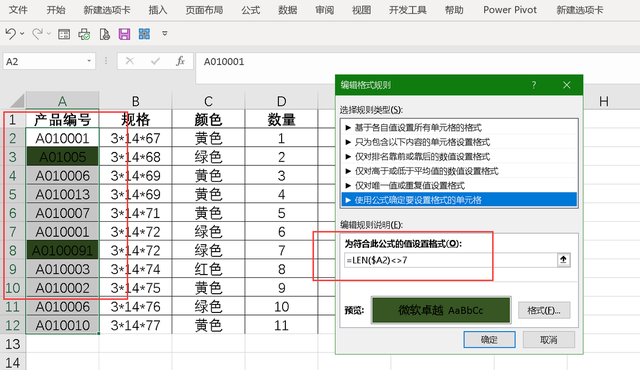Switch to the Power Pivot ribbon tab
640x370 pixels.
(x=510, y=10)
